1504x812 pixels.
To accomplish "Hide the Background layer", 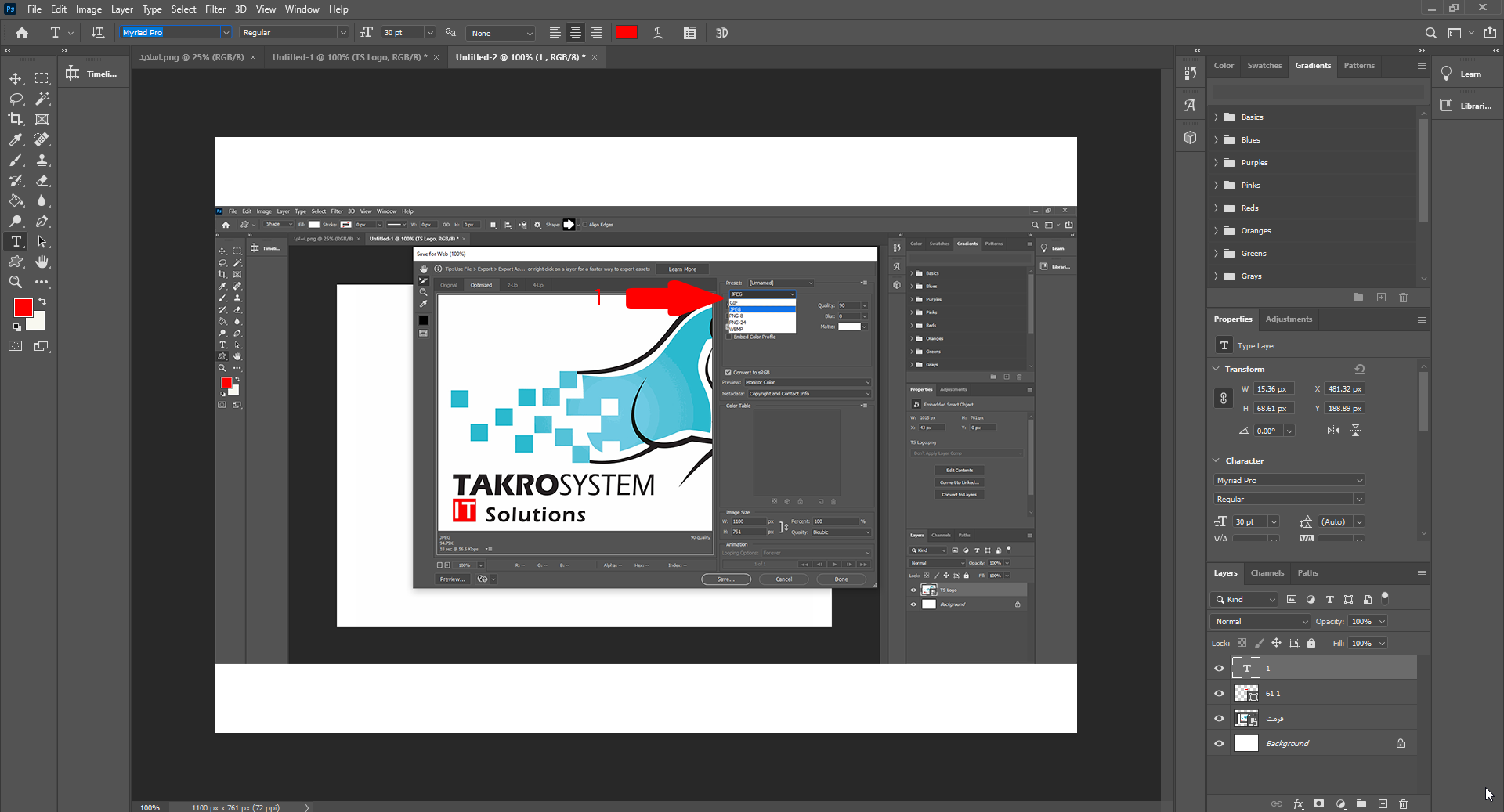I will (x=1219, y=744).
